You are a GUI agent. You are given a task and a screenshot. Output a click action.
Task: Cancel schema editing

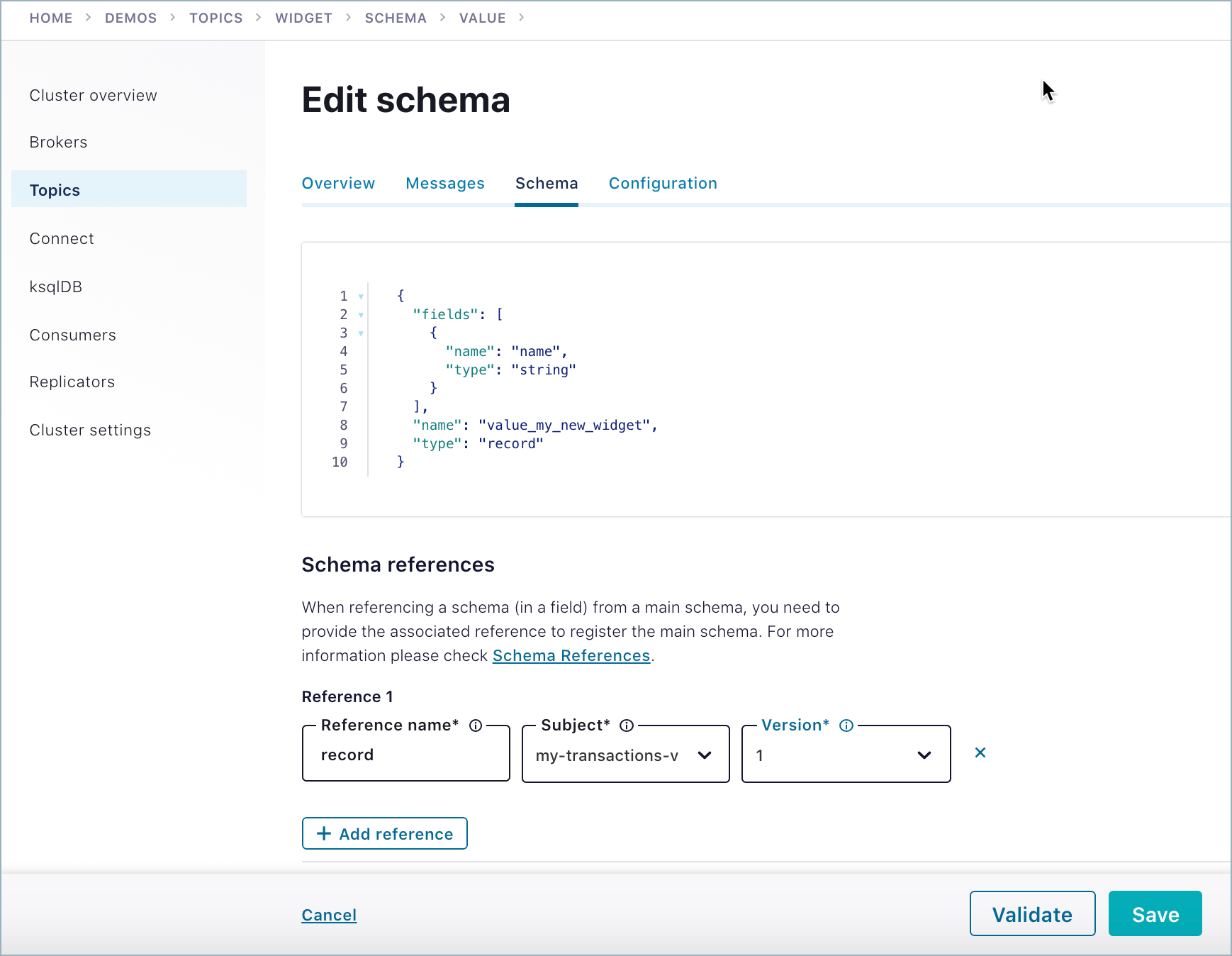[329, 915]
